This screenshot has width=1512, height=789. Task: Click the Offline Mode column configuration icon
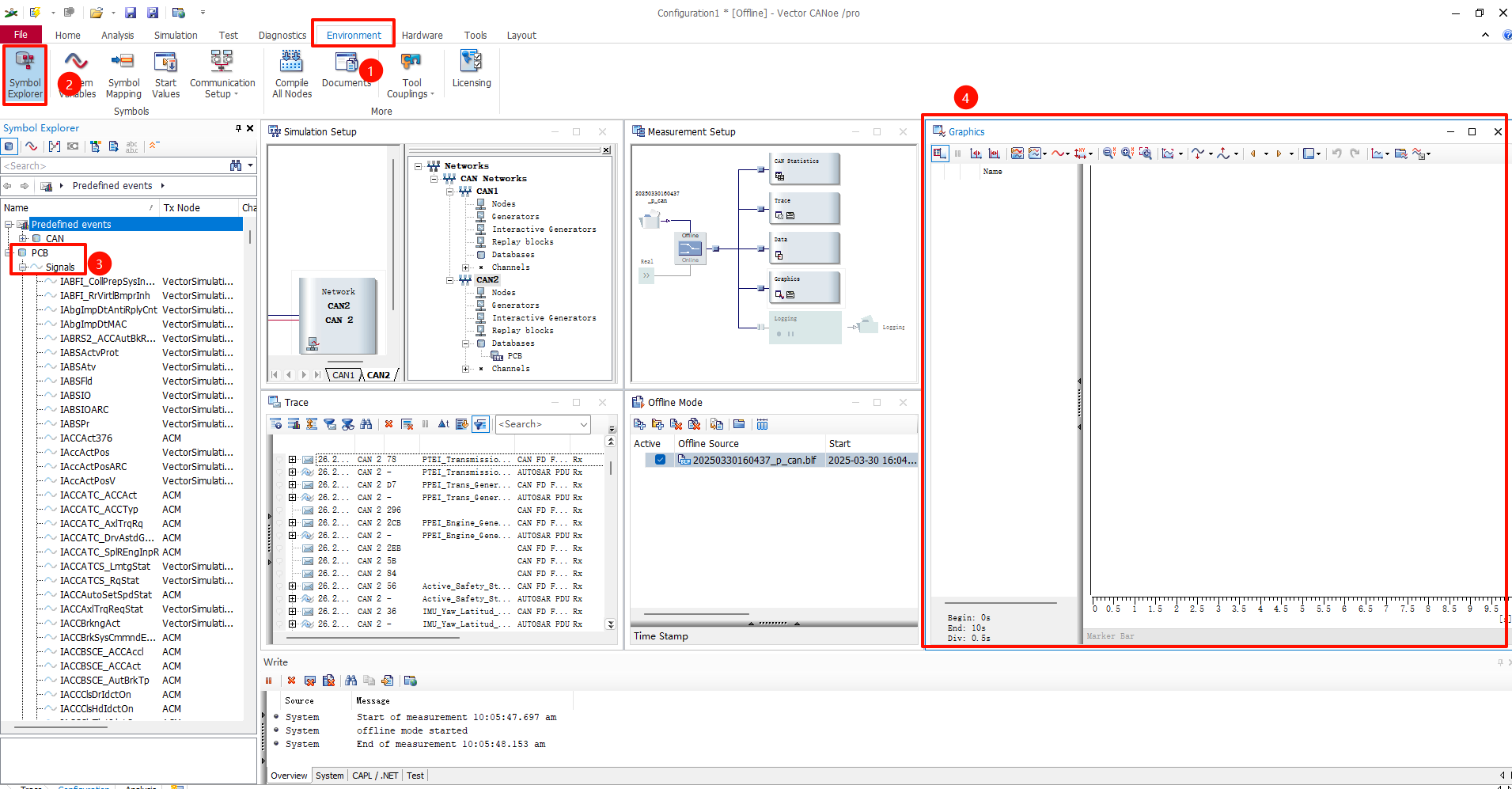(x=762, y=424)
